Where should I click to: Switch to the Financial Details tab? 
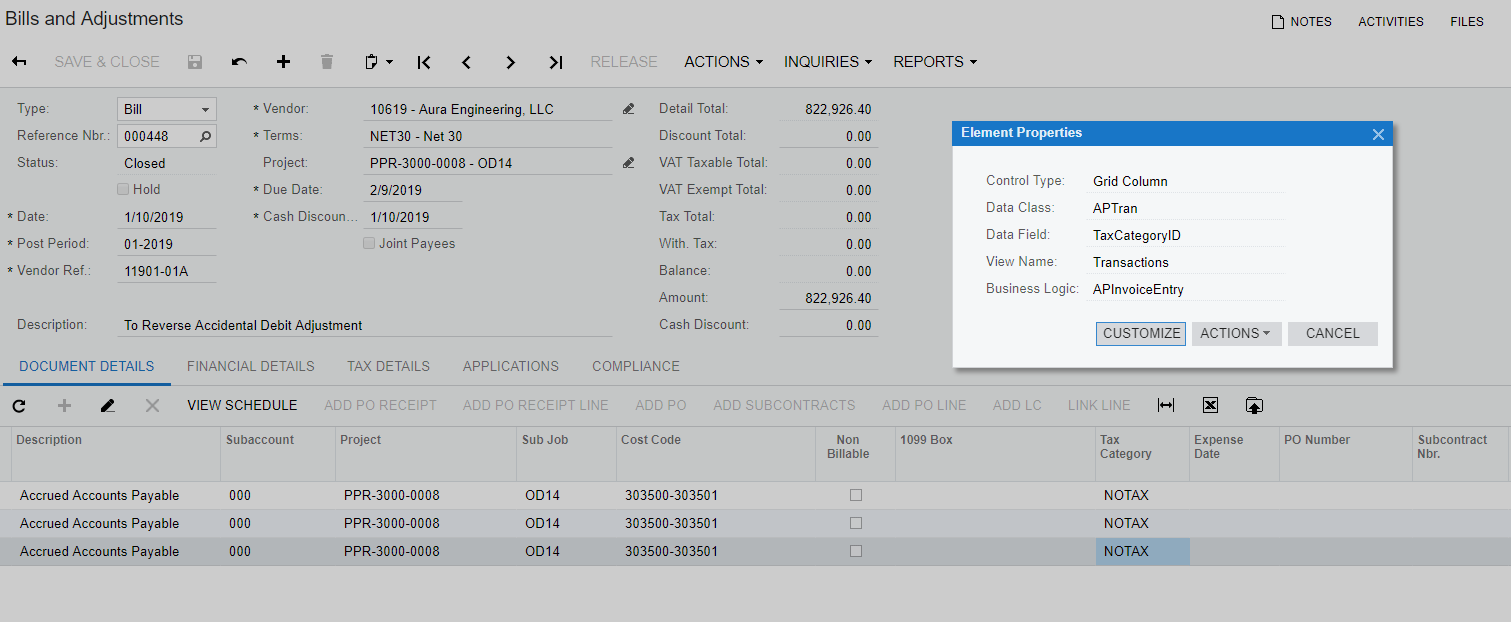pyautogui.click(x=250, y=366)
